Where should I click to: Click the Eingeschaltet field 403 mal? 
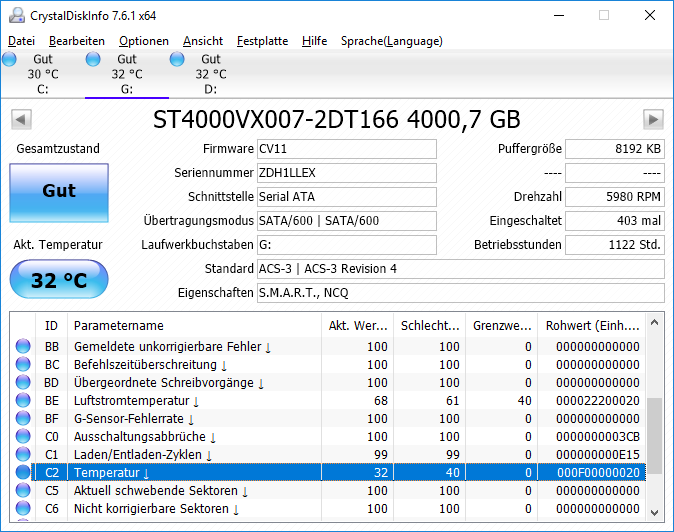(x=615, y=221)
